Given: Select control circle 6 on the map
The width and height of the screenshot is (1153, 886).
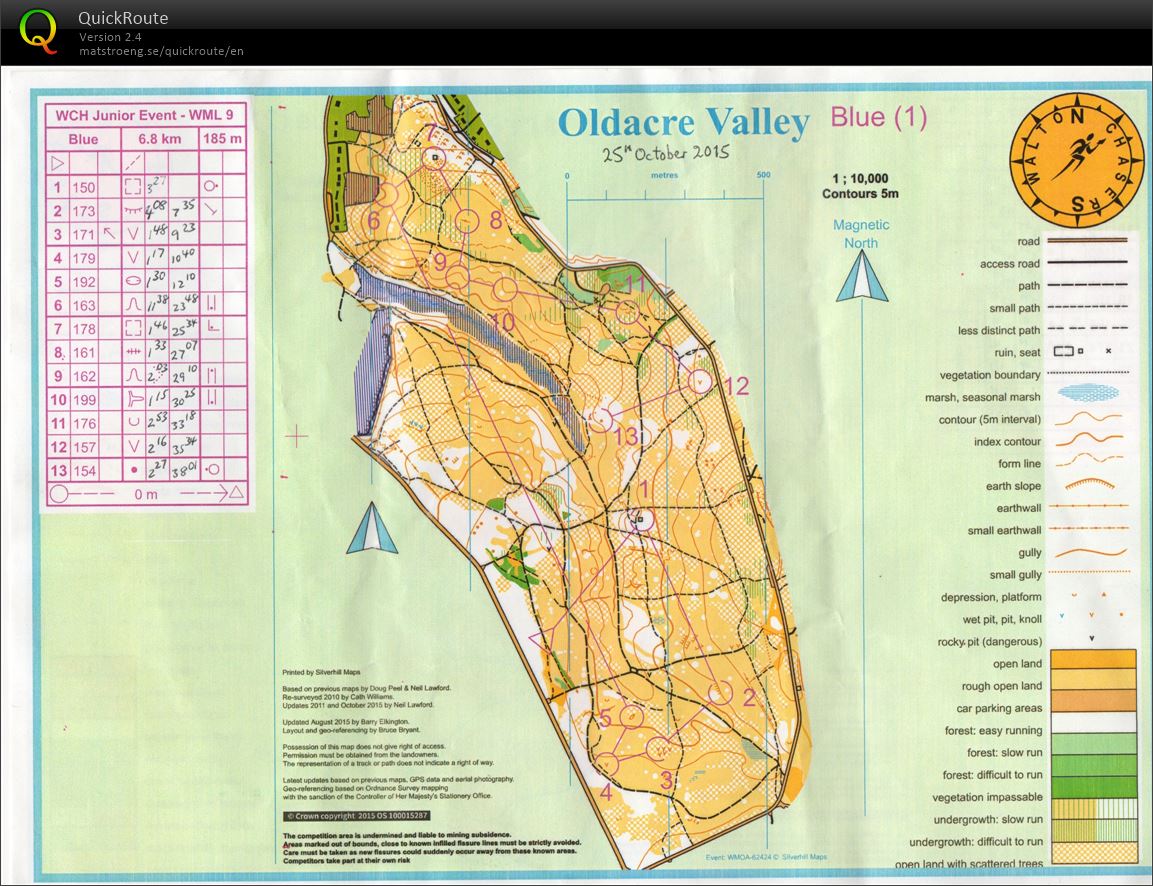Looking at the screenshot, I should 386,196.
